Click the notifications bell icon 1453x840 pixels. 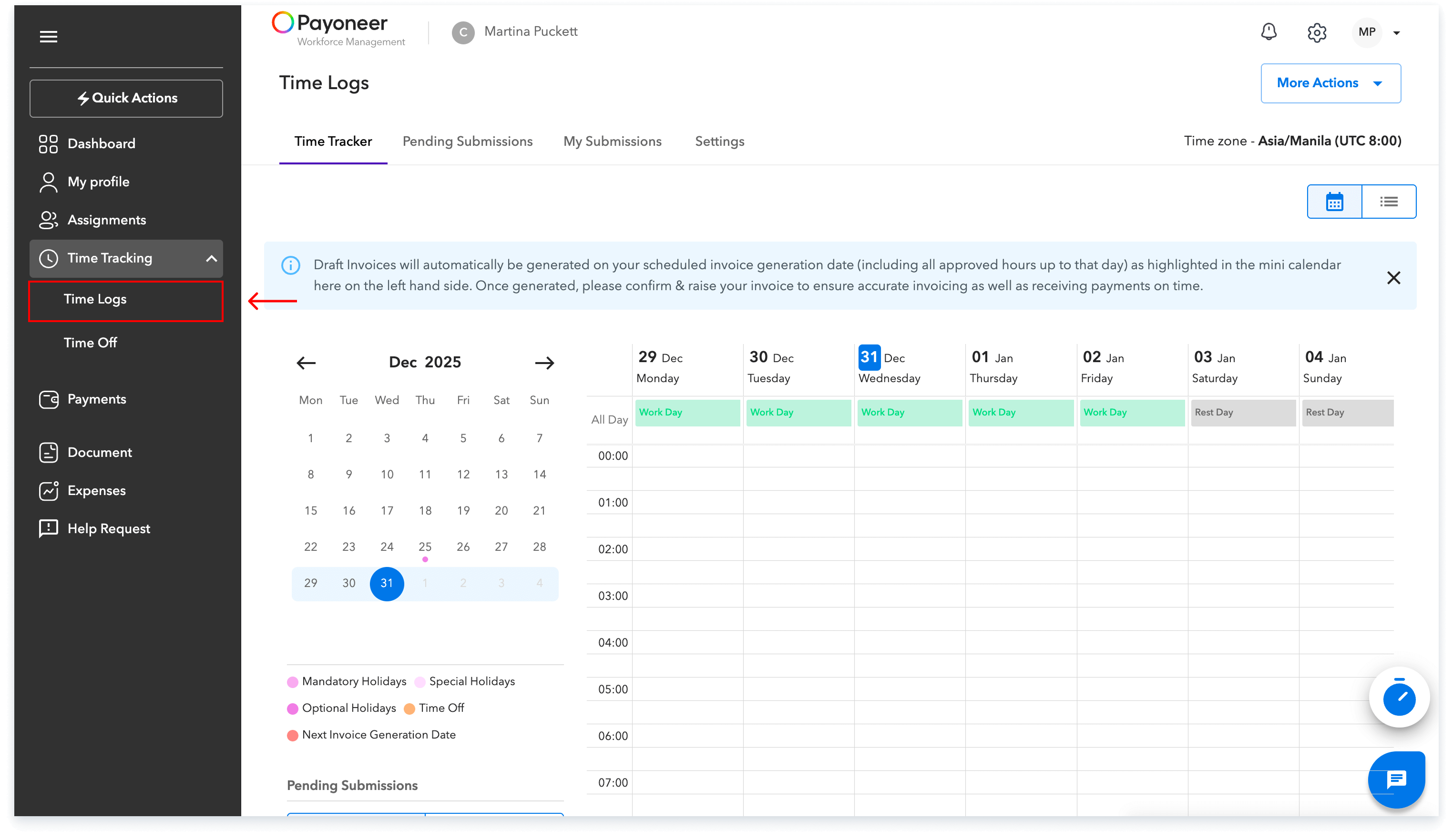[1269, 32]
